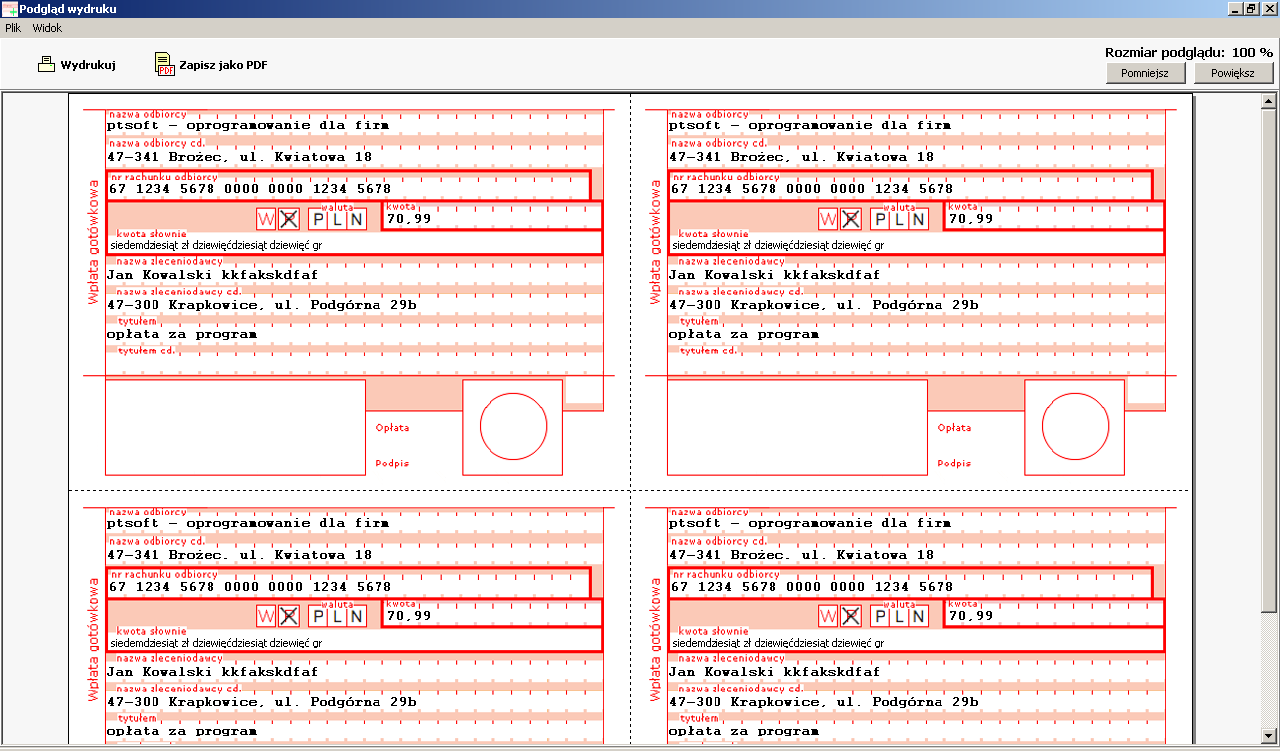
Task: Click the Powiększ zoom-in button
Action: tap(1233, 73)
